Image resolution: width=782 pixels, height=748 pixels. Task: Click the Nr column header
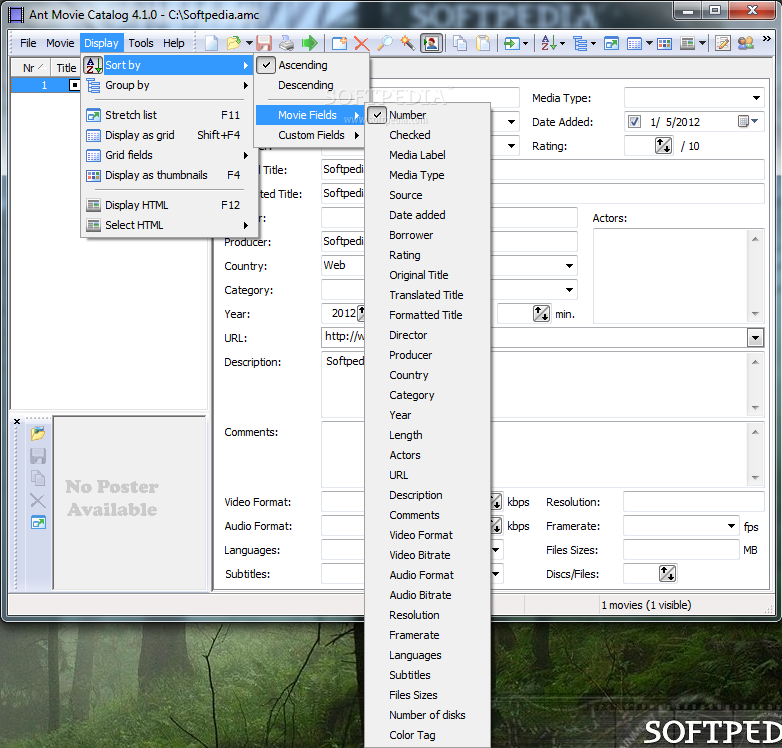(x=30, y=68)
